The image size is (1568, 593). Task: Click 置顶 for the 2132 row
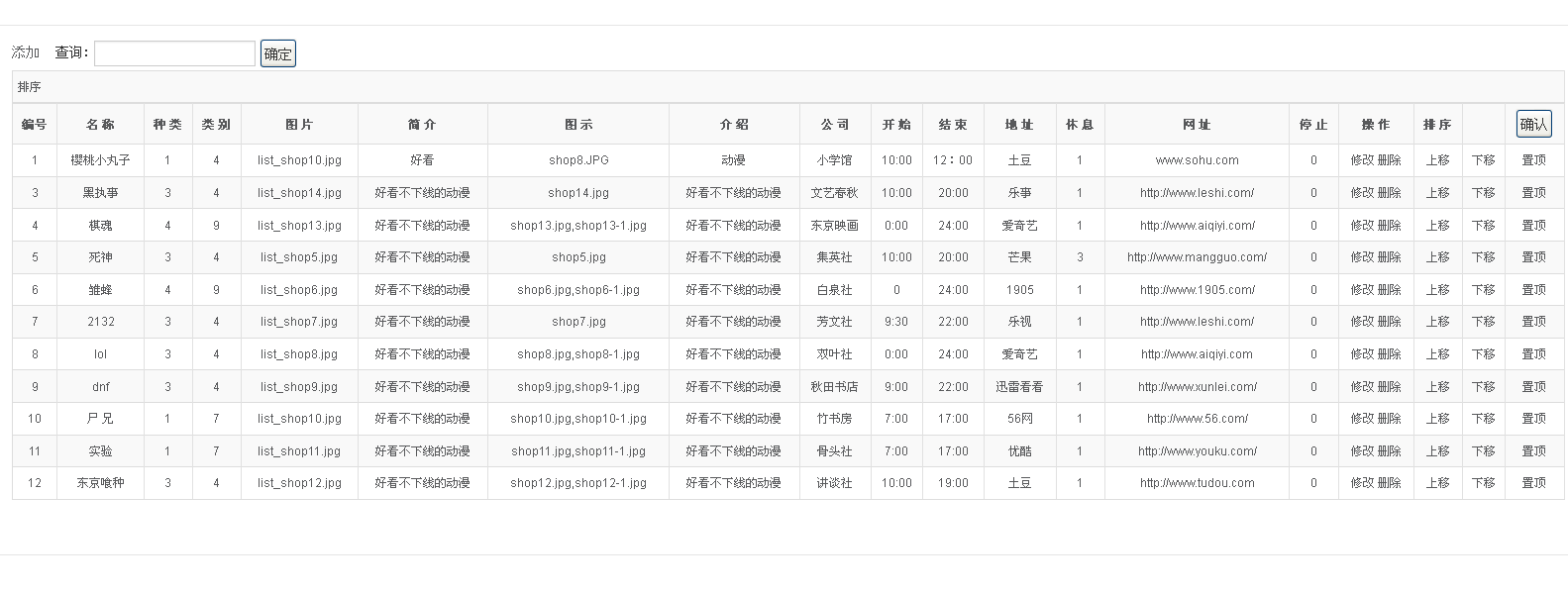[x=1533, y=322]
